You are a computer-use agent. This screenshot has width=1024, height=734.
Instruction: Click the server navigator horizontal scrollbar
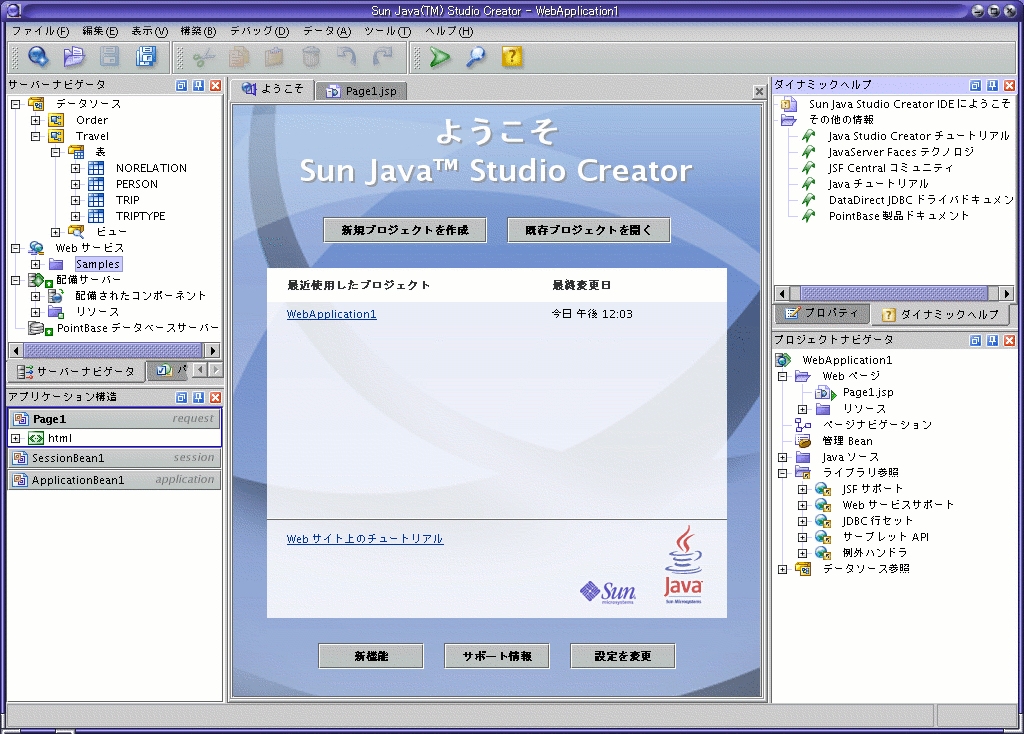113,351
